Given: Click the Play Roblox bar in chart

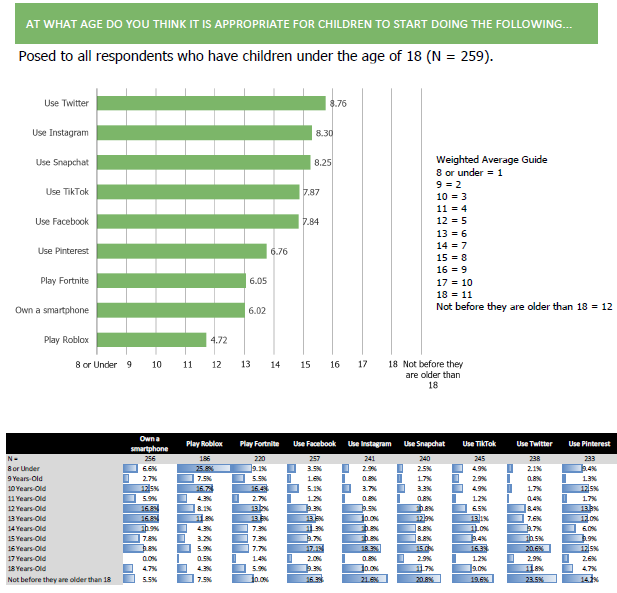Looking at the screenshot, I should click(151, 340).
